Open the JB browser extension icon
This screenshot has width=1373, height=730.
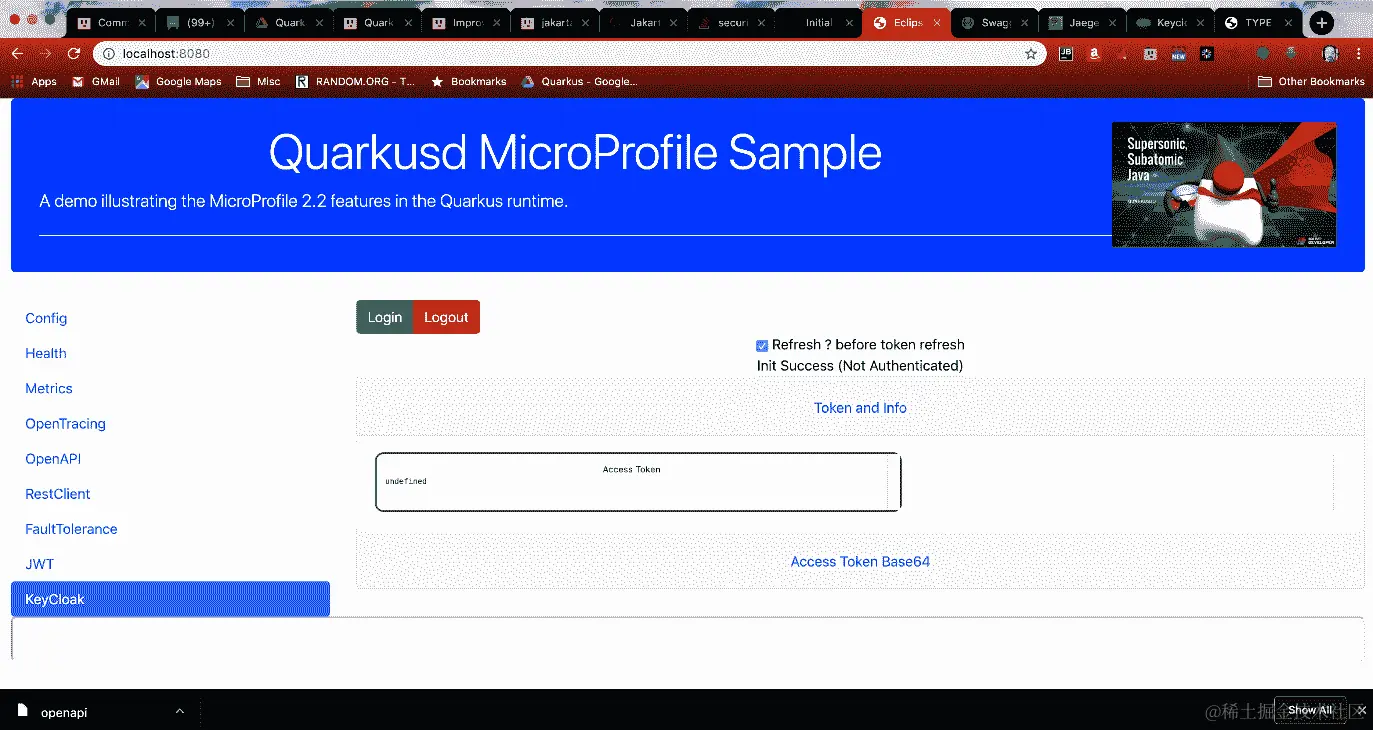(x=1066, y=54)
